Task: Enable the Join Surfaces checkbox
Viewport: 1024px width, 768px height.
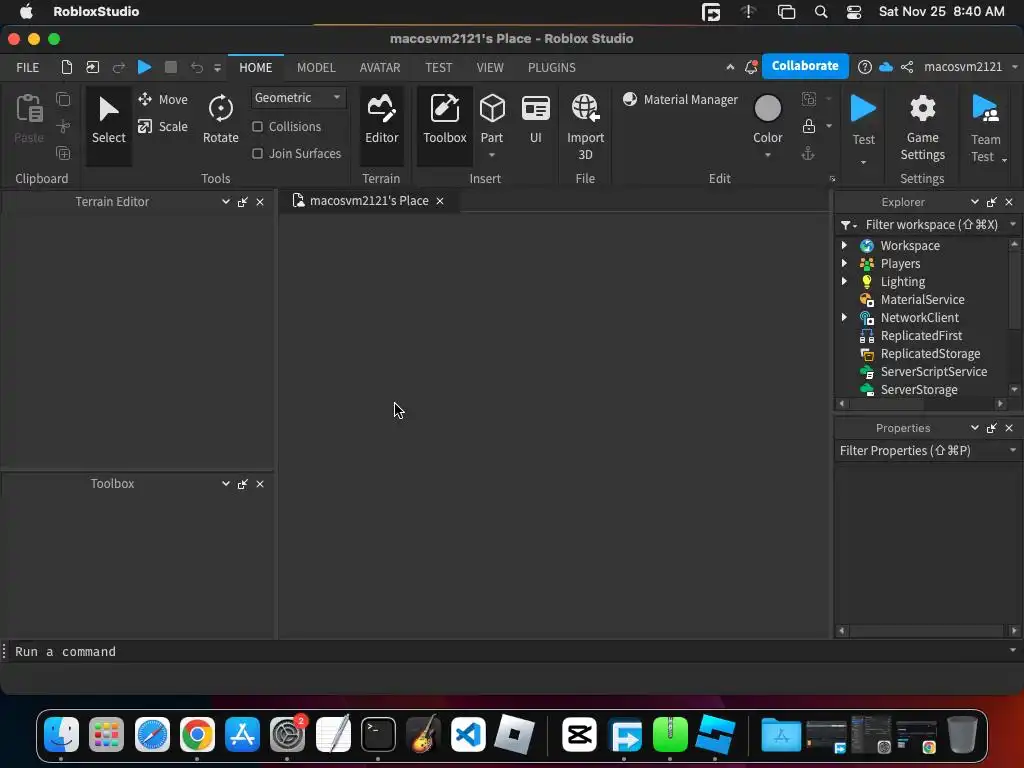Action: click(x=257, y=153)
